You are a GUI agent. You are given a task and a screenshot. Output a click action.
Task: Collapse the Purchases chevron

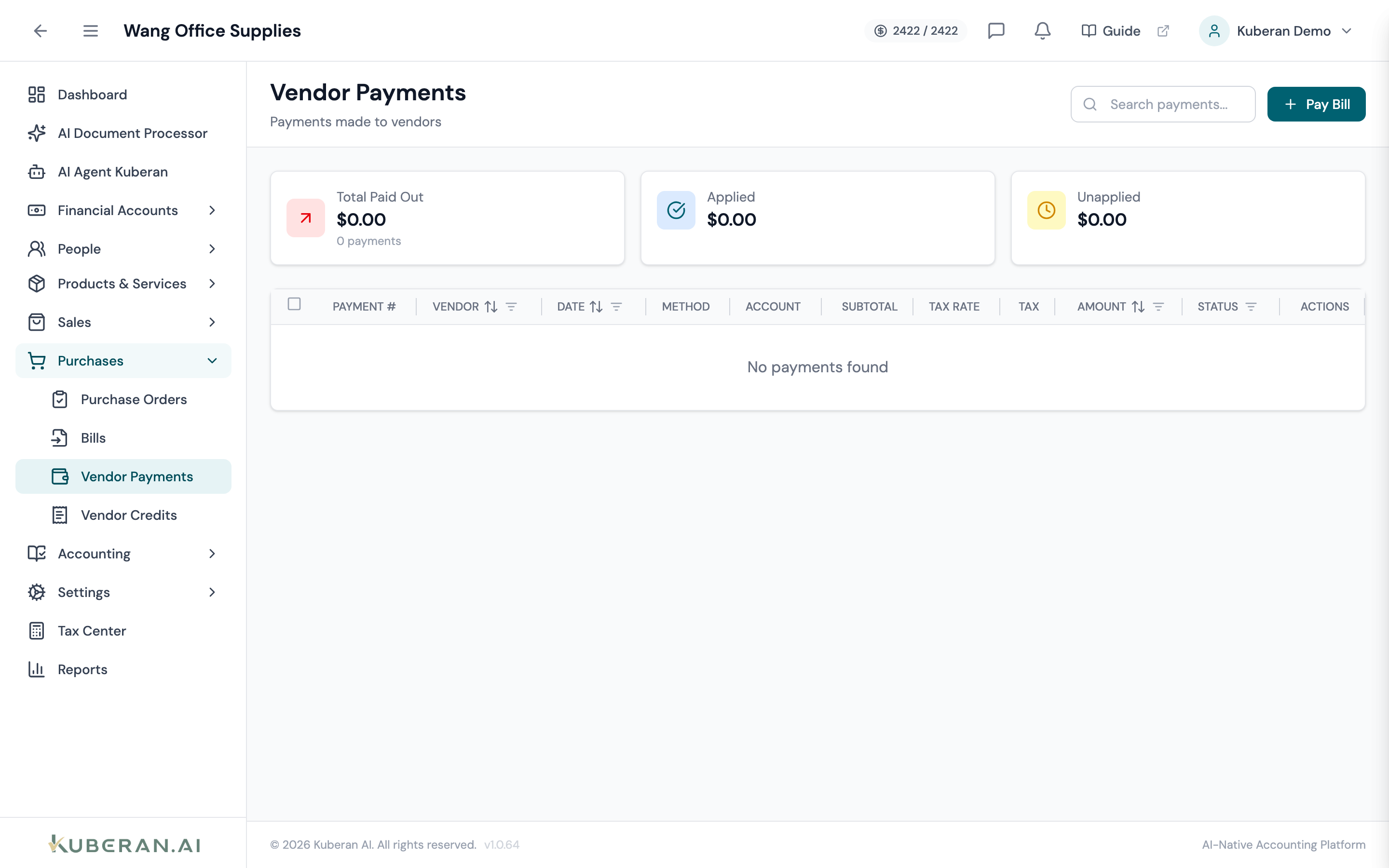click(x=212, y=361)
